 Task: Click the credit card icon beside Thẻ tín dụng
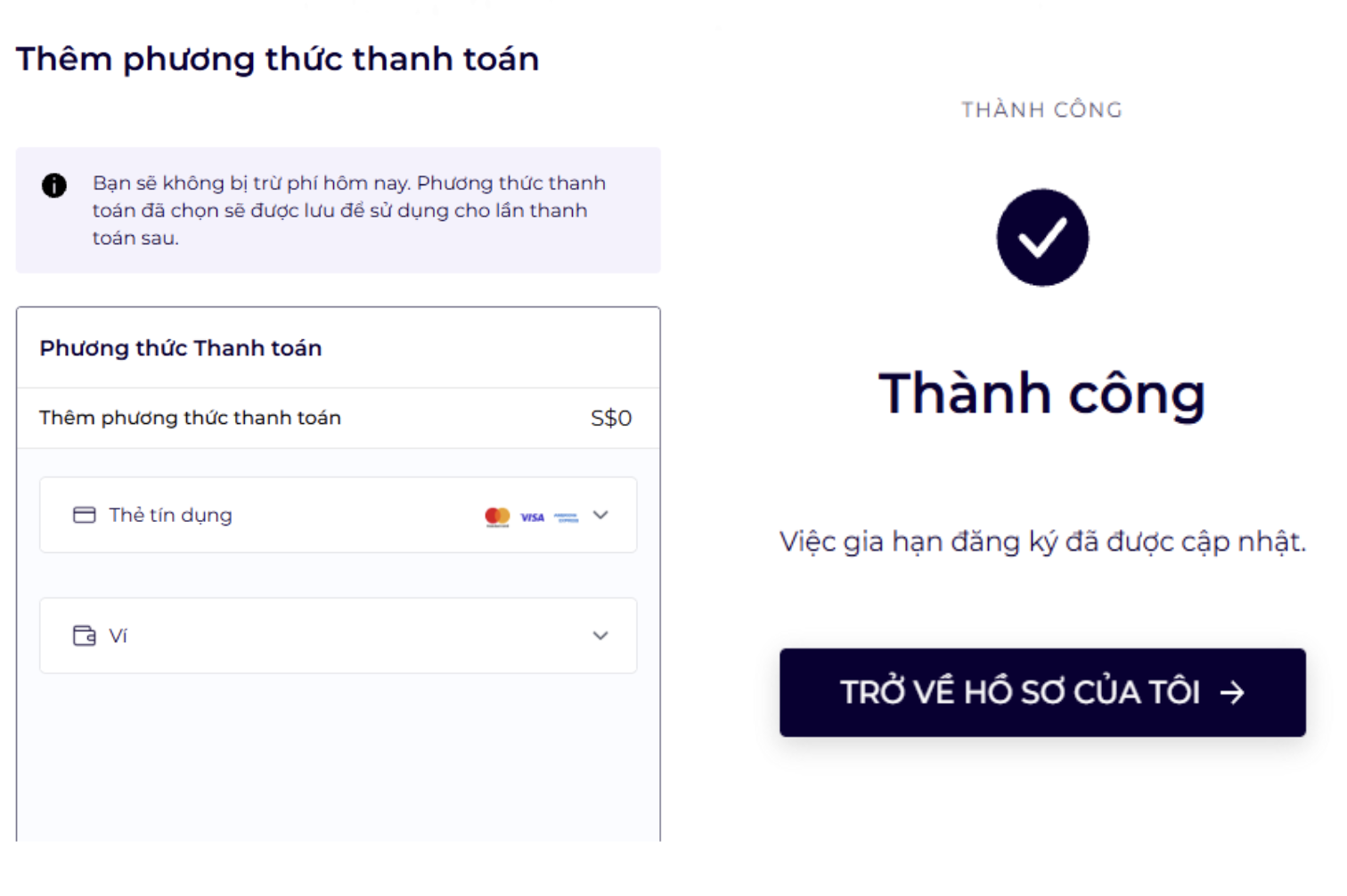85,515
